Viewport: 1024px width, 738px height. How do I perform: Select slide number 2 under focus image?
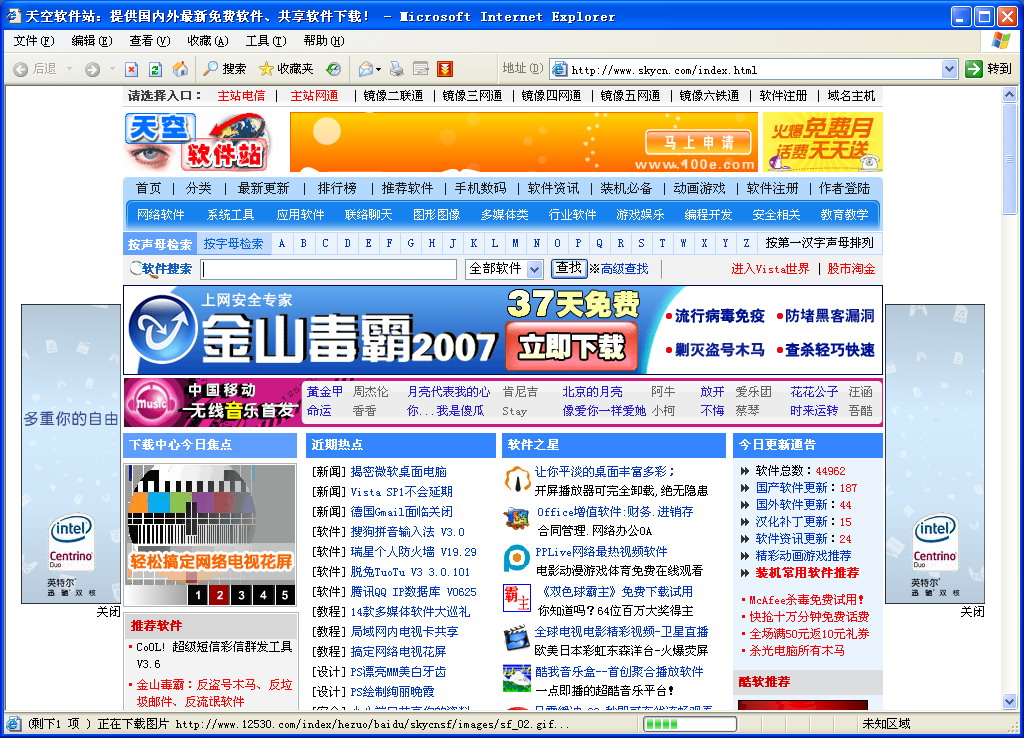pyautogui.click(x=220, y=595)
